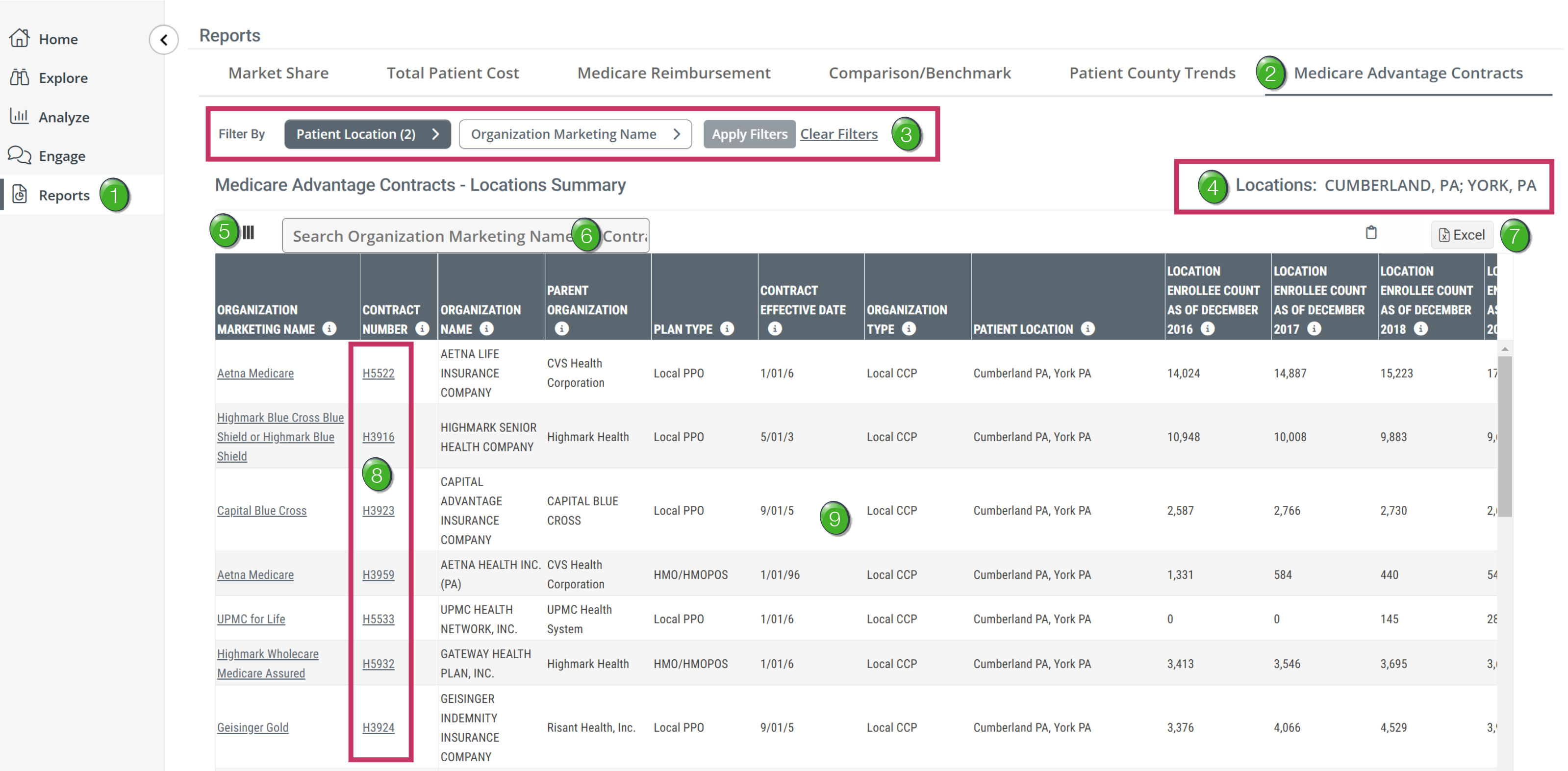Viewport: 1568px width, 771px height.
Task: Open the Highmark Blue Cross Blue Shield link
Action: [x=280, y=437]
